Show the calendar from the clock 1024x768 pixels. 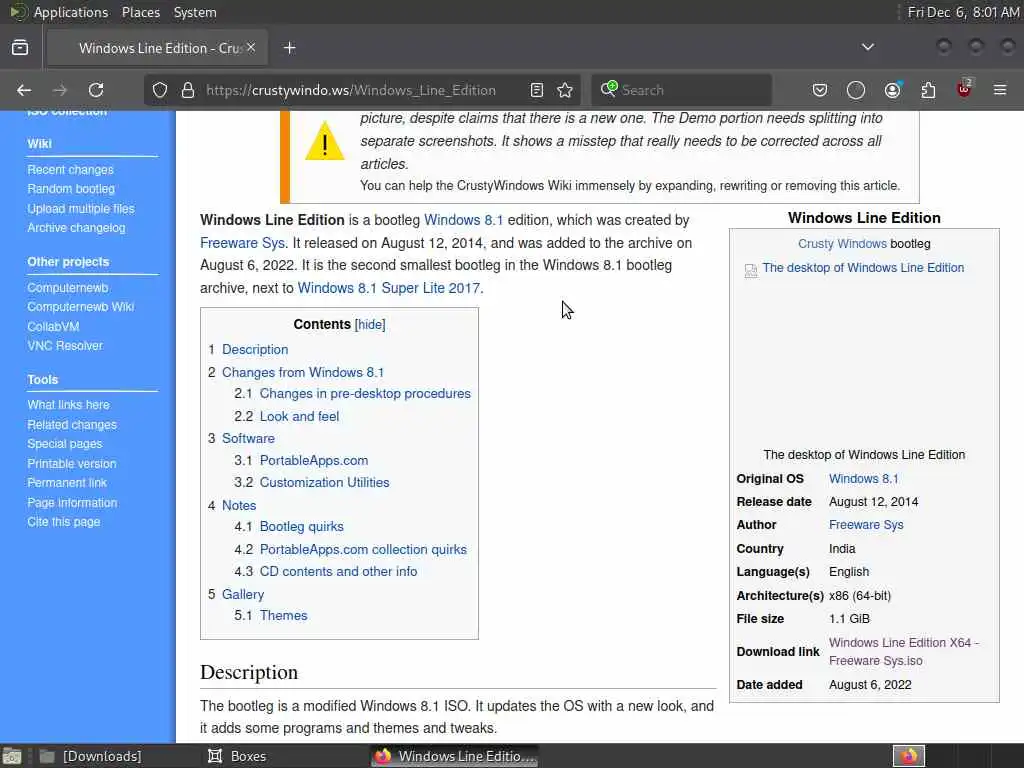click(x=963, y=12)
